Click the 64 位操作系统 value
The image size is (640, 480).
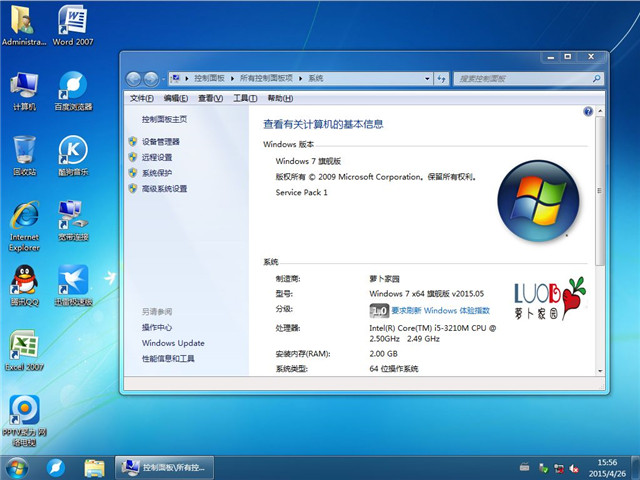pos(394,369)
